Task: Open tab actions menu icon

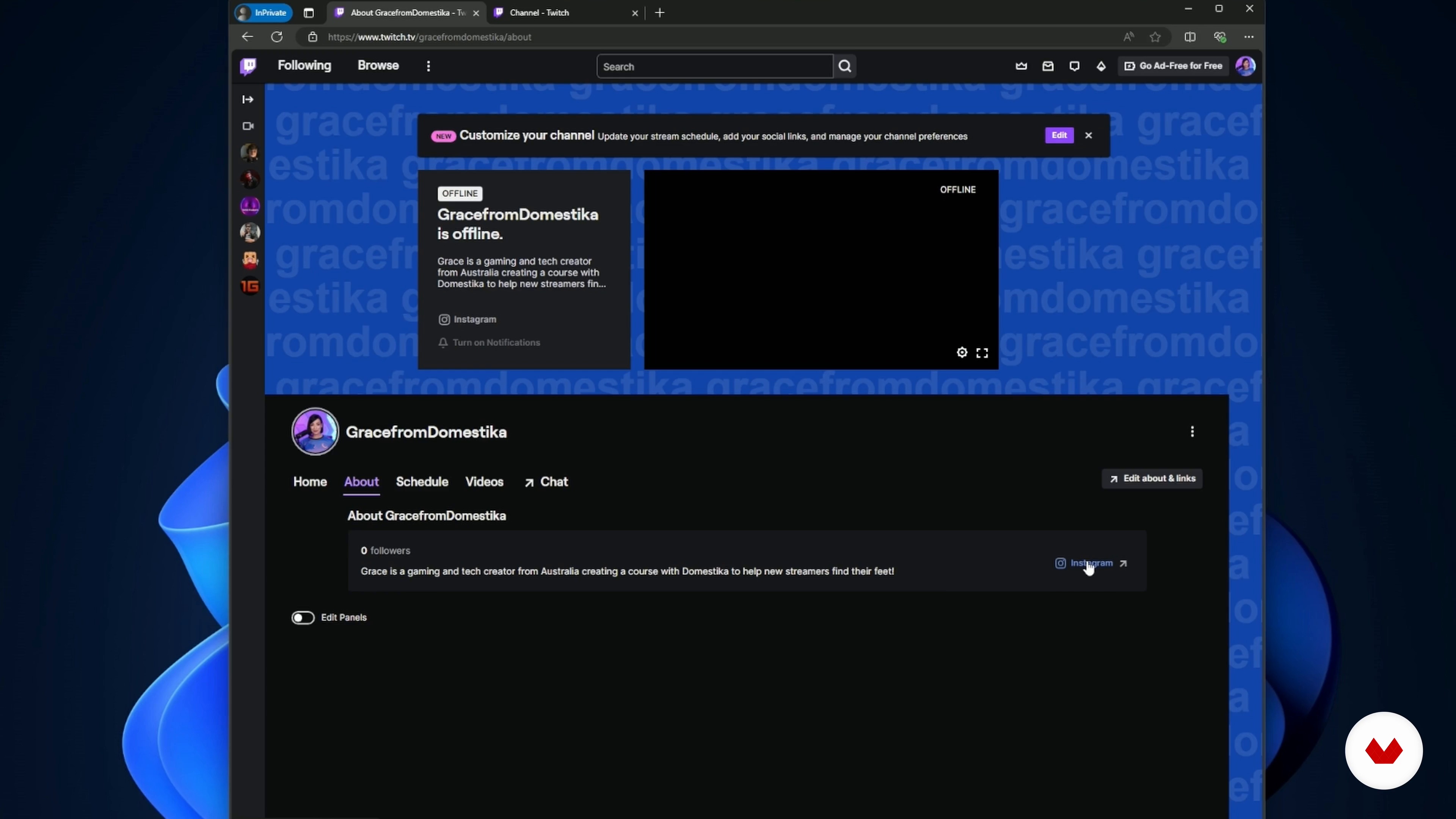Action: (x=309, y=13)
